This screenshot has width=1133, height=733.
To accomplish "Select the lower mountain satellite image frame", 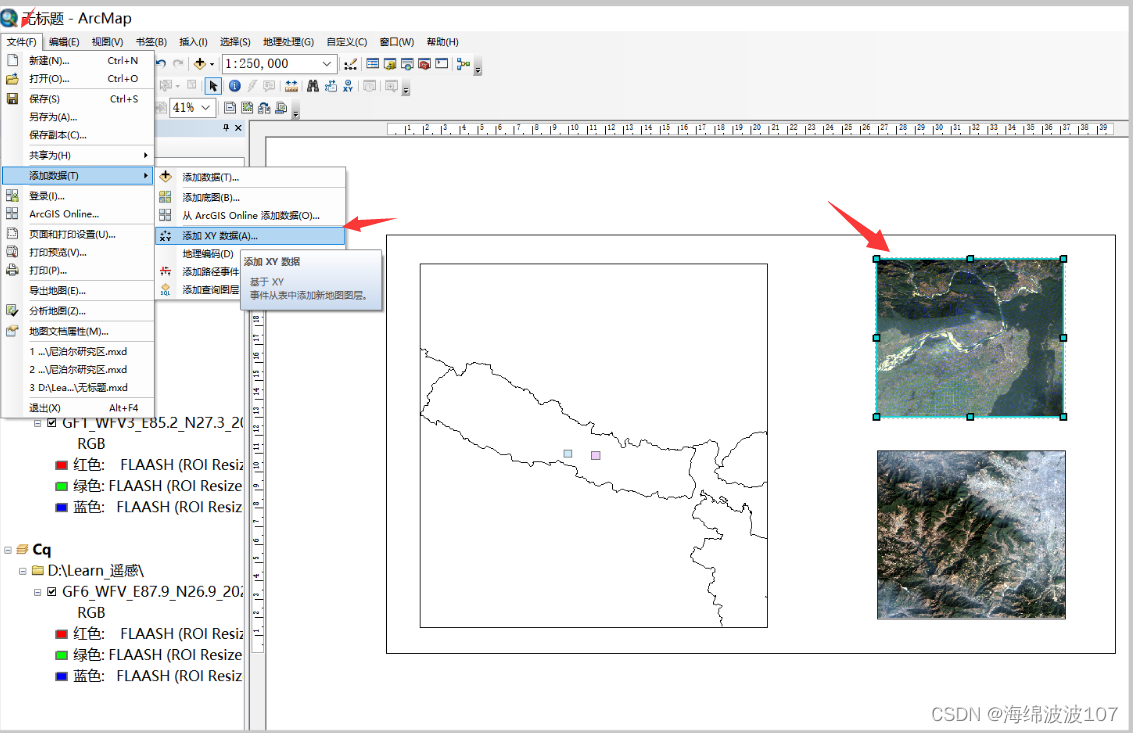I will click(971, 535).
